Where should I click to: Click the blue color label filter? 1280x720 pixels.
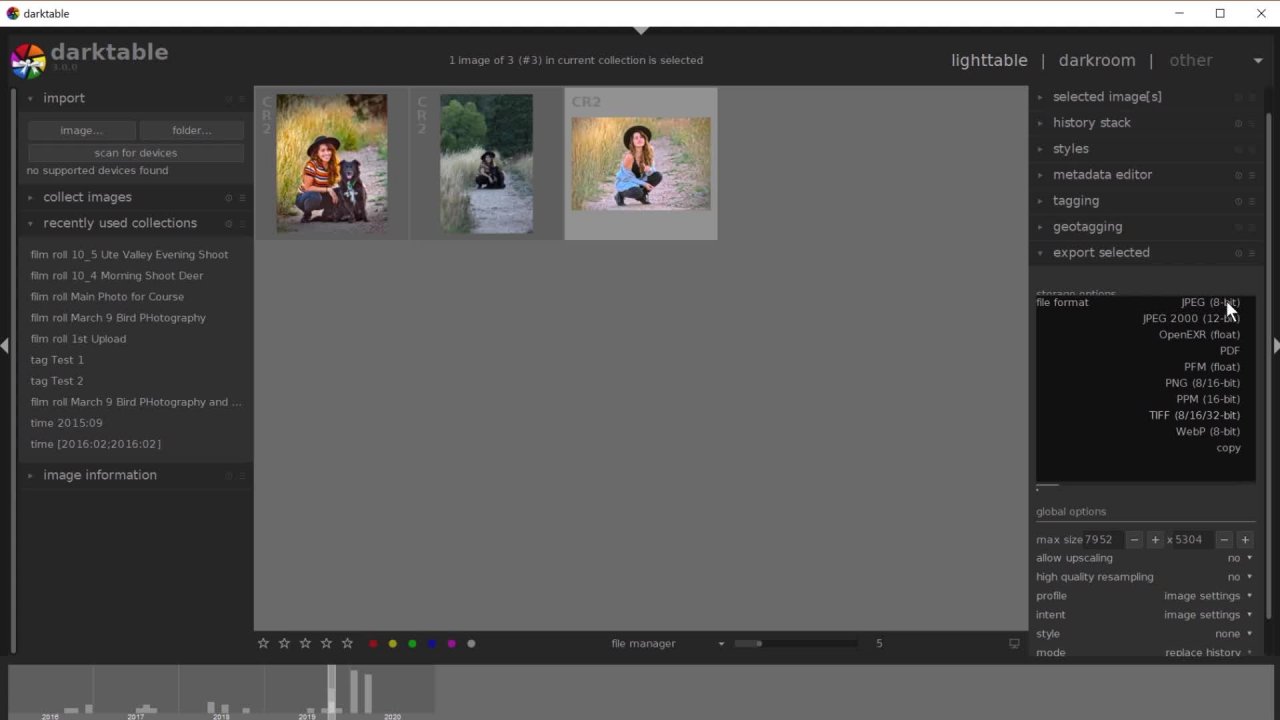[432, 643]
